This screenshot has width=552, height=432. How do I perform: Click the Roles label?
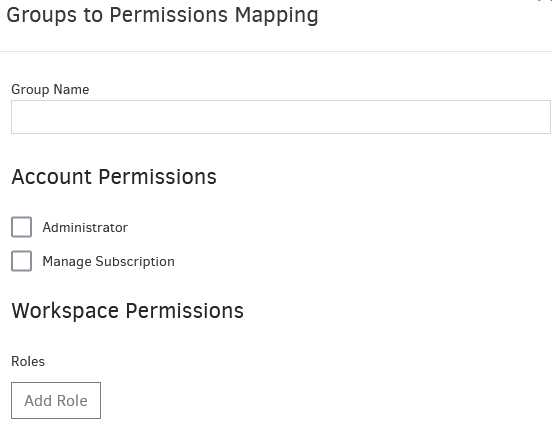[28, 362]
